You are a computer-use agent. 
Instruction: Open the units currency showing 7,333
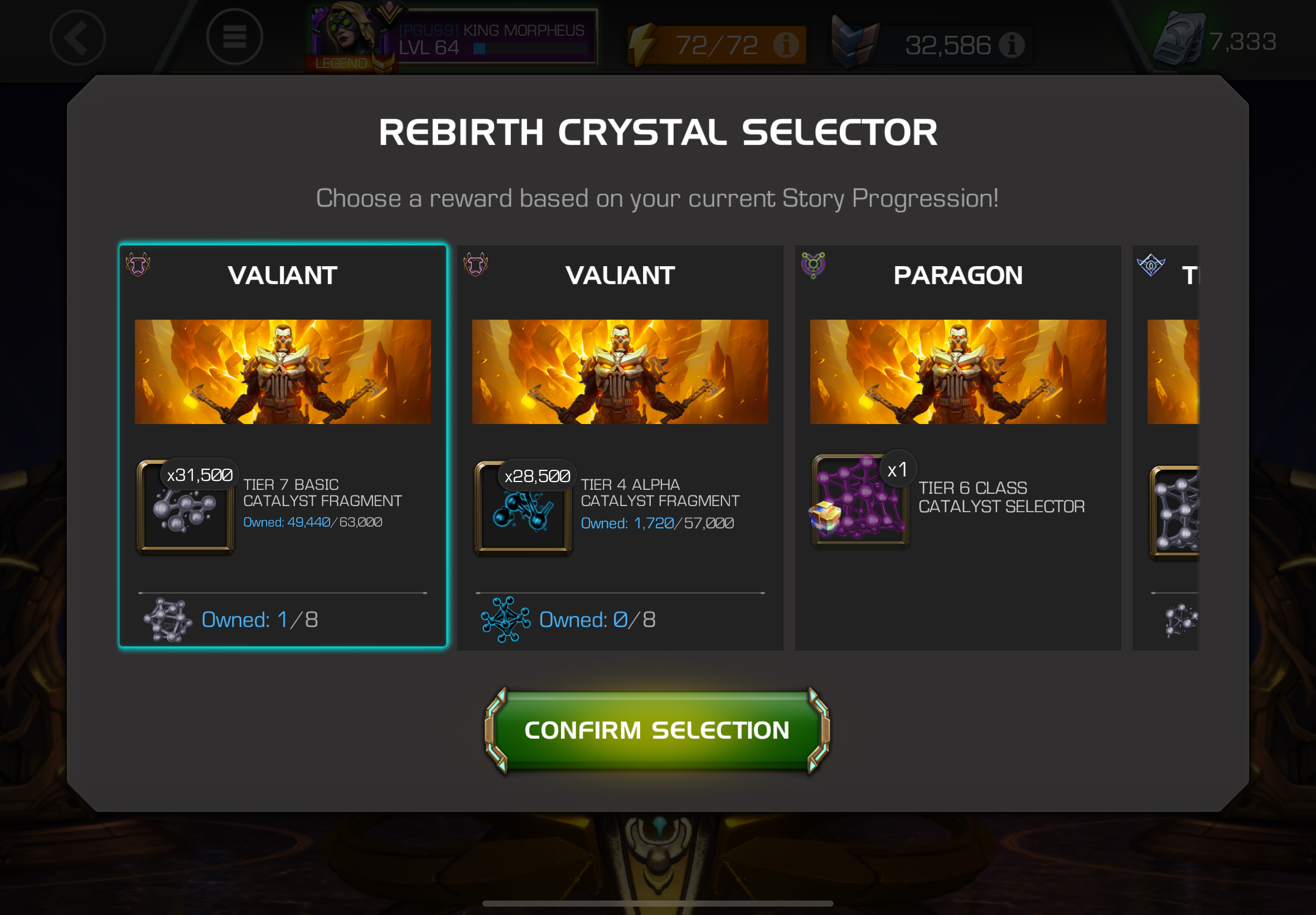(1215, 40)
